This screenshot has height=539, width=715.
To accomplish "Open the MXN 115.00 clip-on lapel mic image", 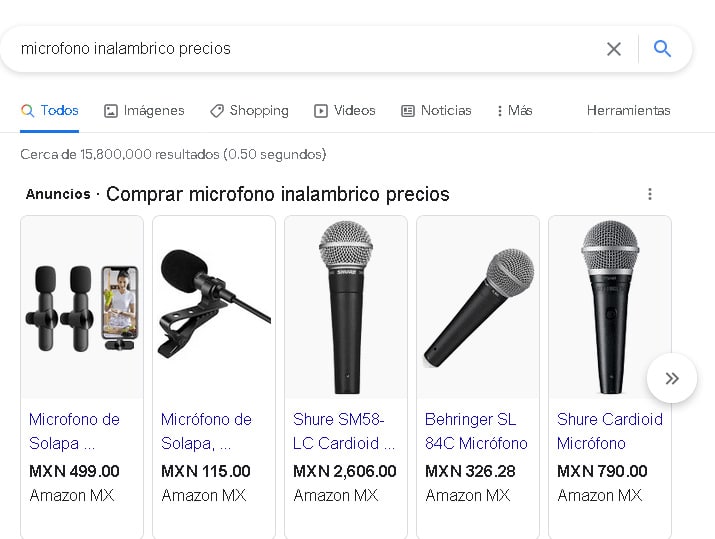I will (214, 308).
